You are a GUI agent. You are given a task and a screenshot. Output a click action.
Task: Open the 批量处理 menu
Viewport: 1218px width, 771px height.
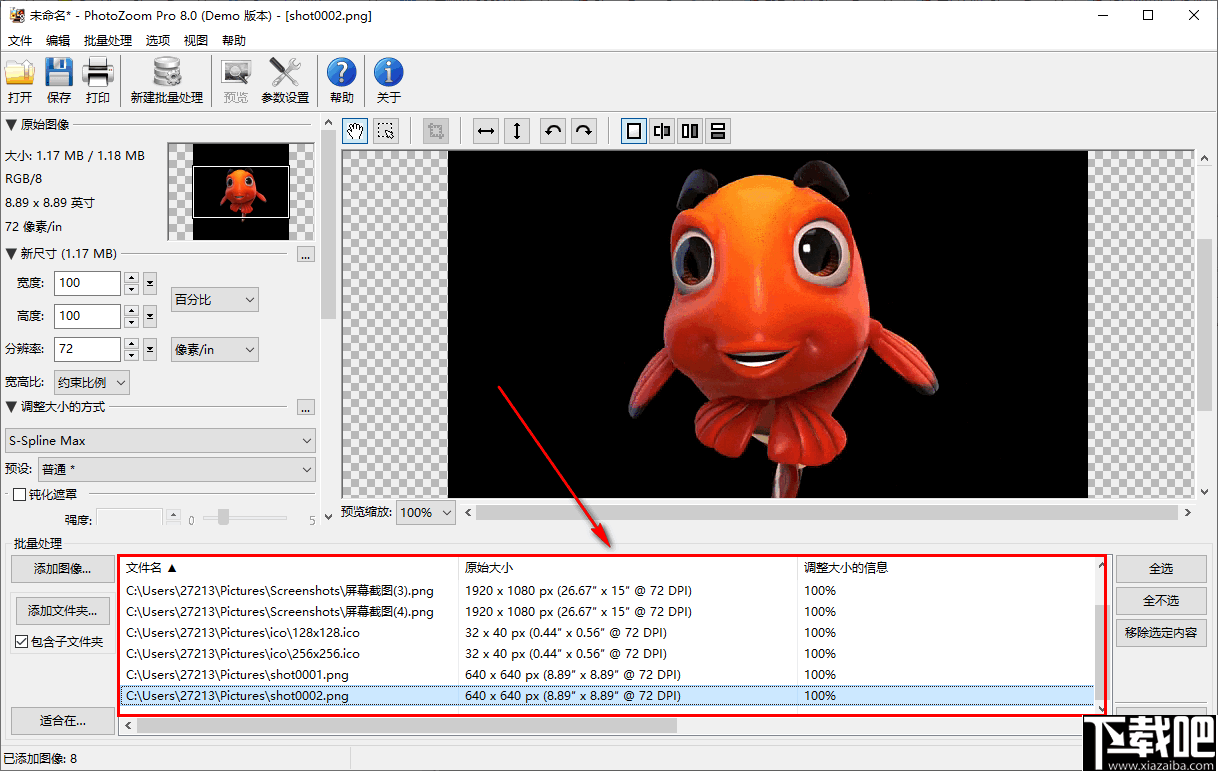[107, 41]
